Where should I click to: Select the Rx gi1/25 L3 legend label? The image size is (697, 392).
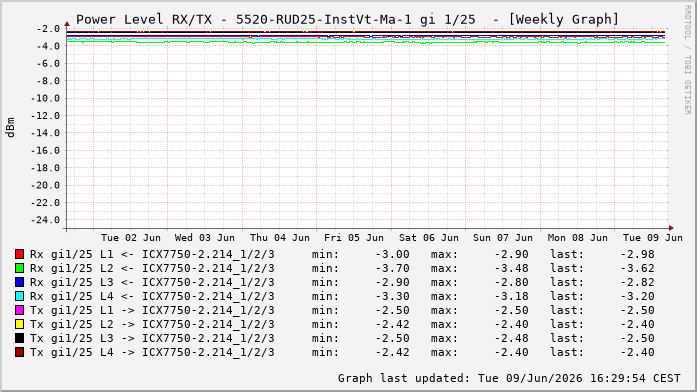pyautogui.click(x=152, y=283)
